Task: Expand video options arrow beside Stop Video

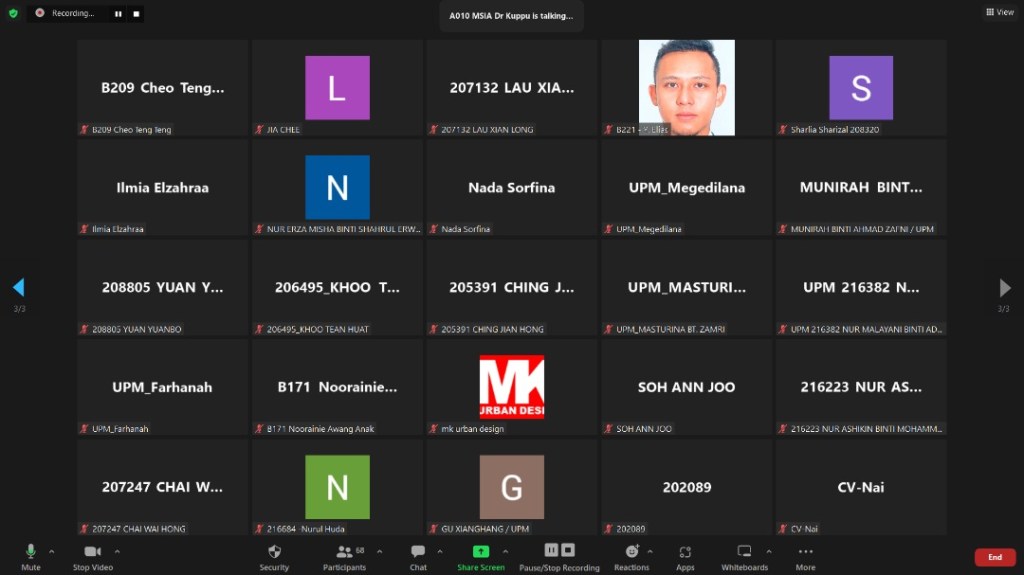Action: [x=117, y=551]
